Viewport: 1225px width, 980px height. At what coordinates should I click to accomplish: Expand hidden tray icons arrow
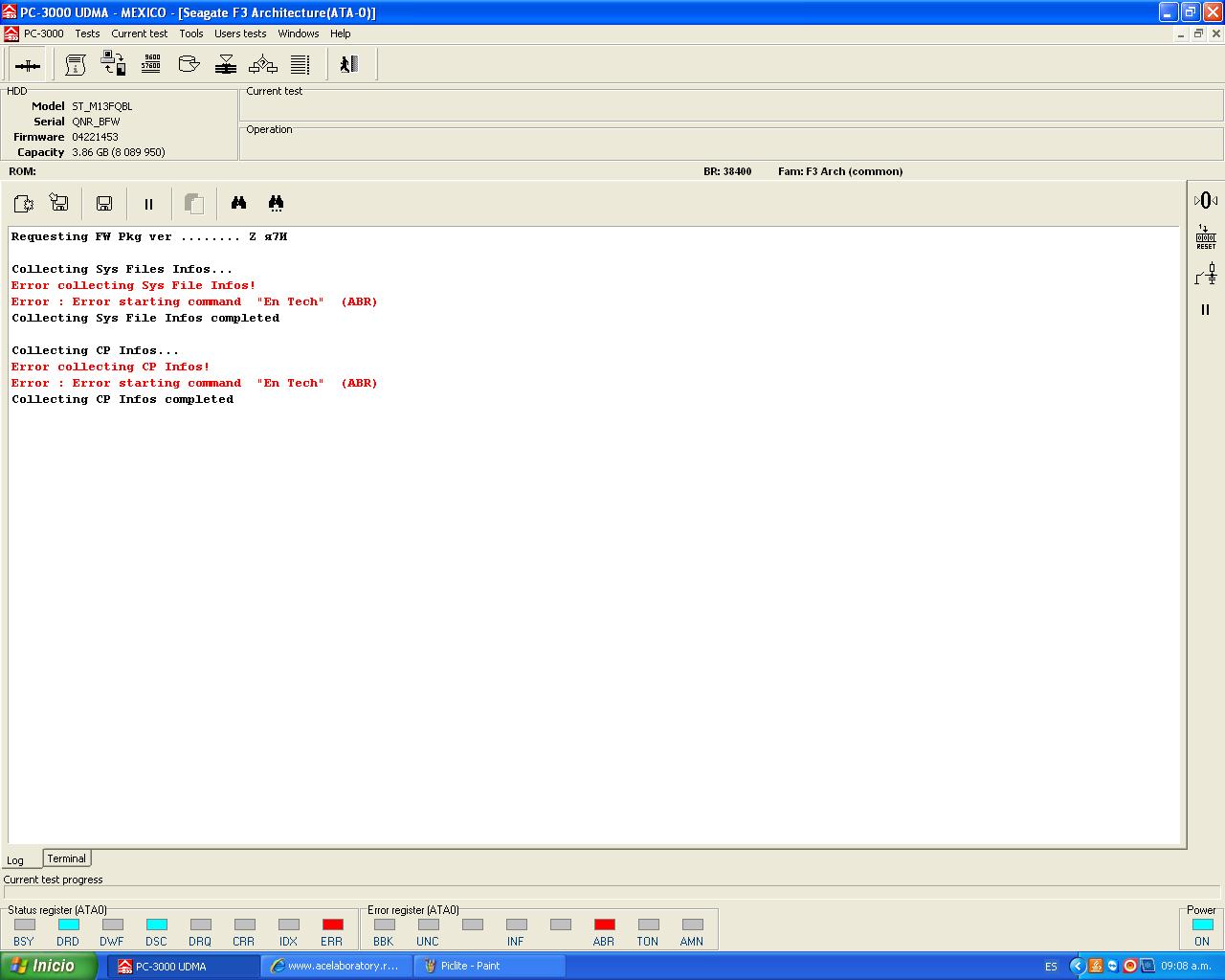click(1078, 967)
